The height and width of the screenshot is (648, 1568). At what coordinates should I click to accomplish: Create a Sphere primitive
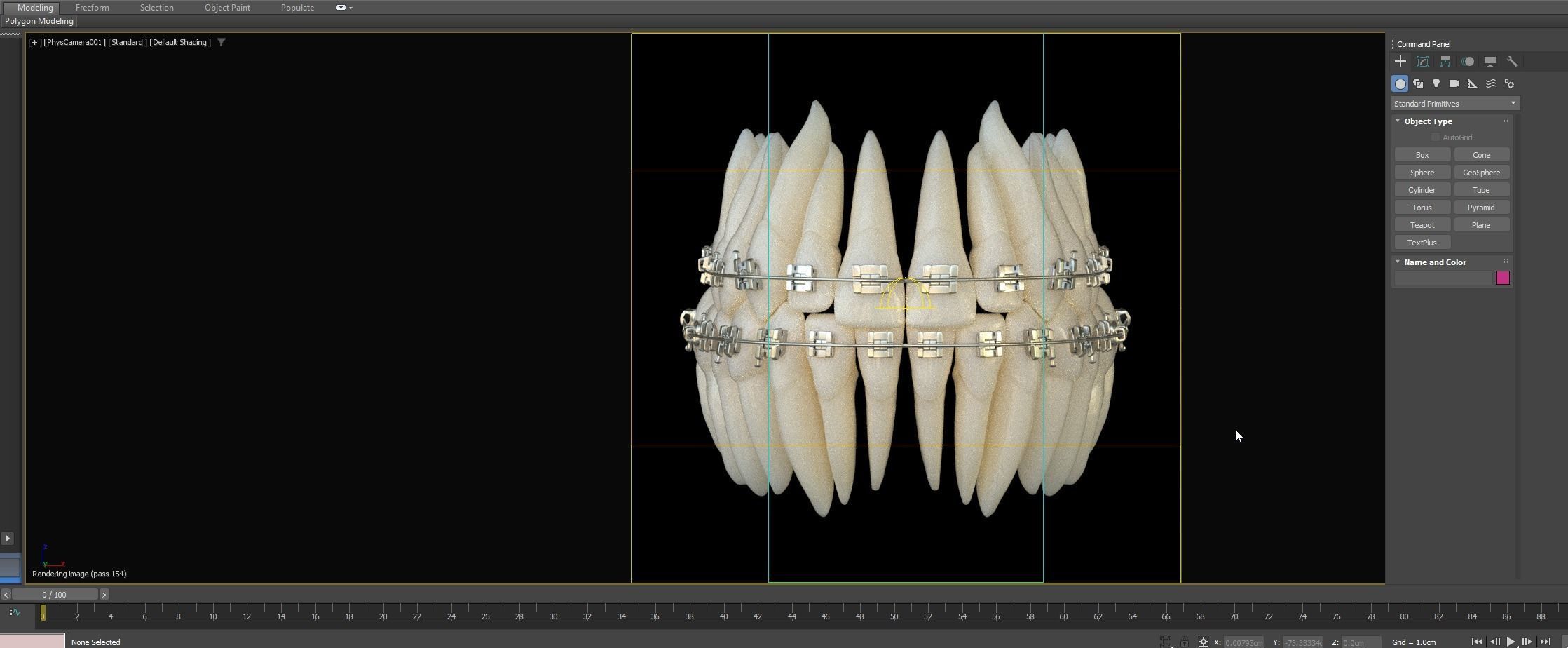1422,173
